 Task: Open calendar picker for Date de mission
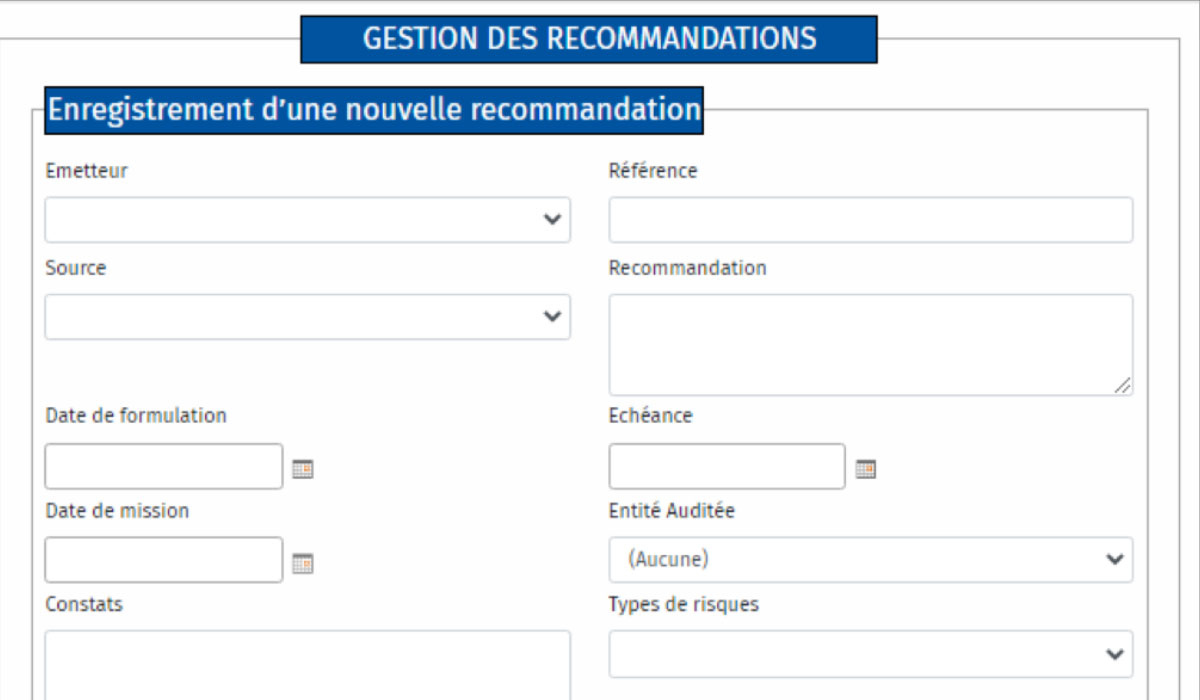coord(303,564)
